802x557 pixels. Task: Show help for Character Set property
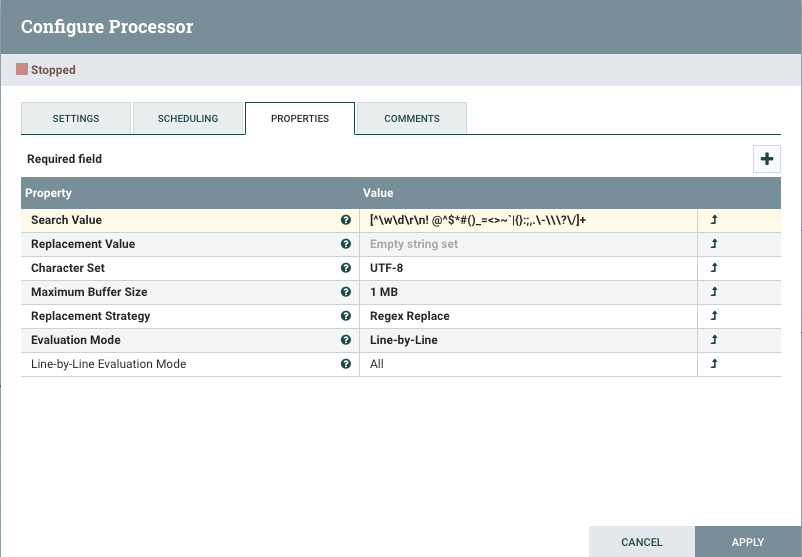(x=346, y=268)
